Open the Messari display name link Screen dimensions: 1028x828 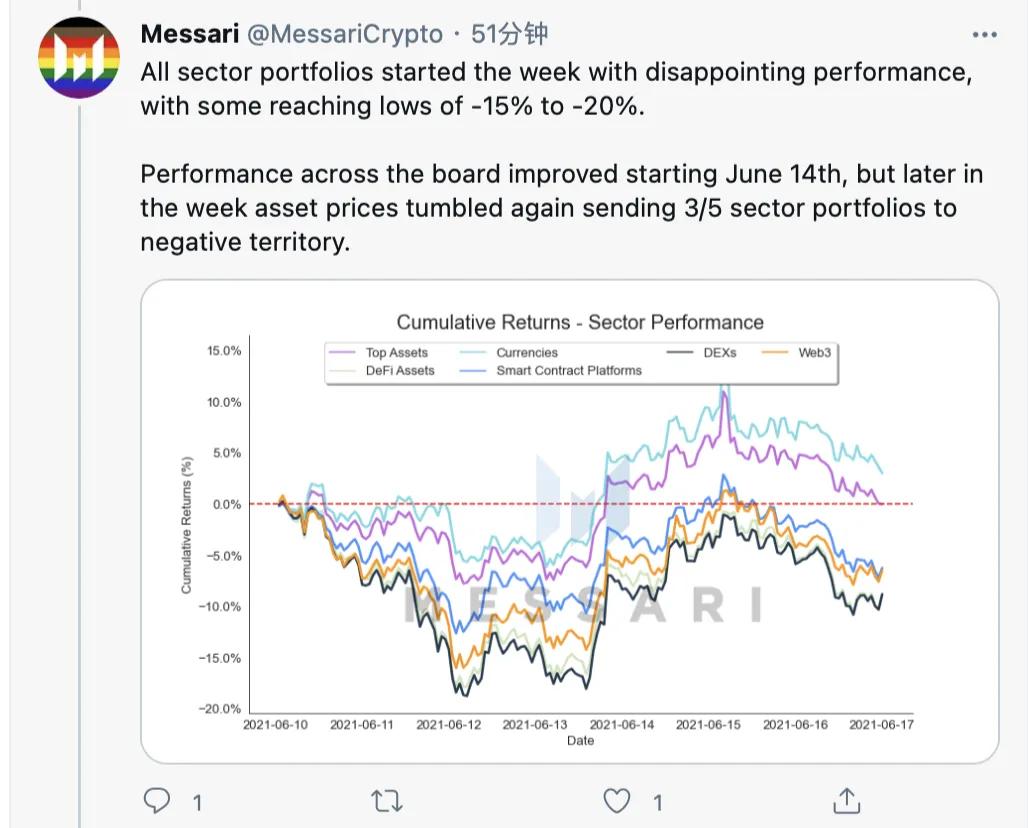click(x=189, y=34)
